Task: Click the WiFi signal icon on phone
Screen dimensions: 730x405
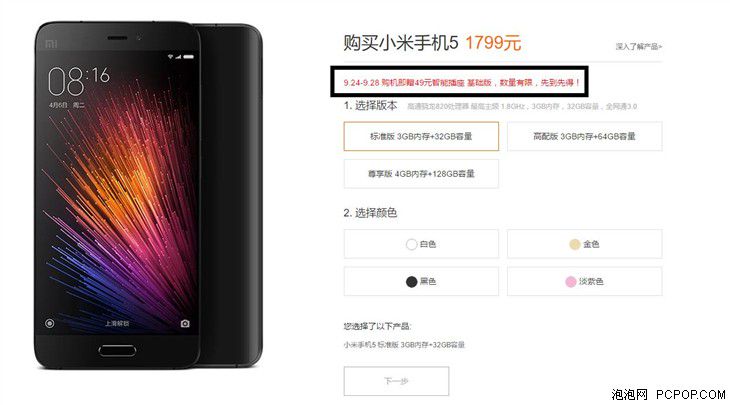Action: [x=171, y=57]
